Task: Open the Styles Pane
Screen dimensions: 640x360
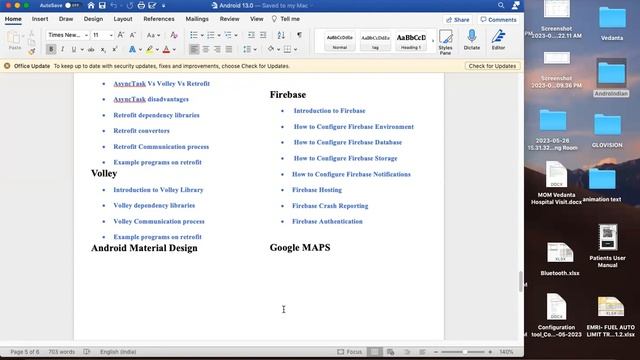Action: [x=445, y=42]
